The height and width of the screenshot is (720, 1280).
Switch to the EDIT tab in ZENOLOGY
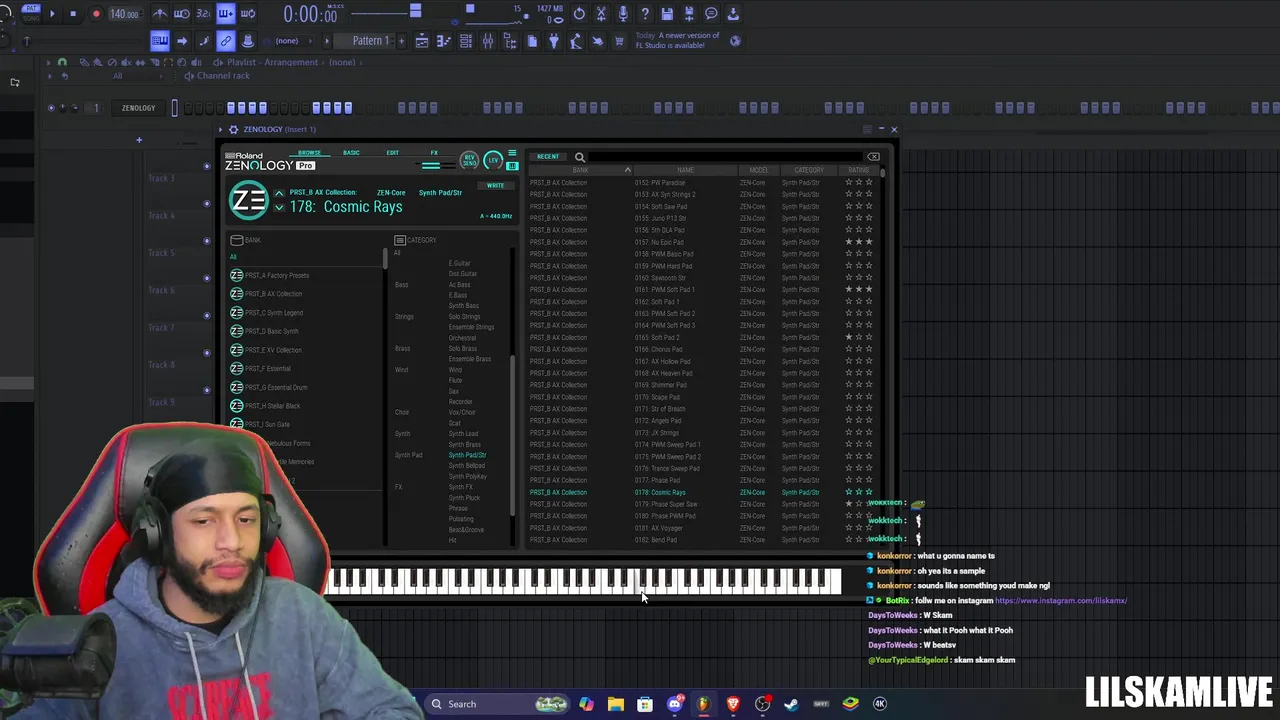pyautogui.click(x=392, y=153)
